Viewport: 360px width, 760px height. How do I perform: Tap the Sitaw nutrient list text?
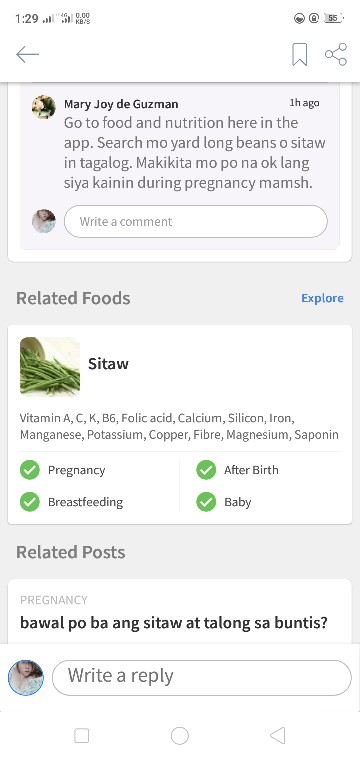tap(179, 427)
